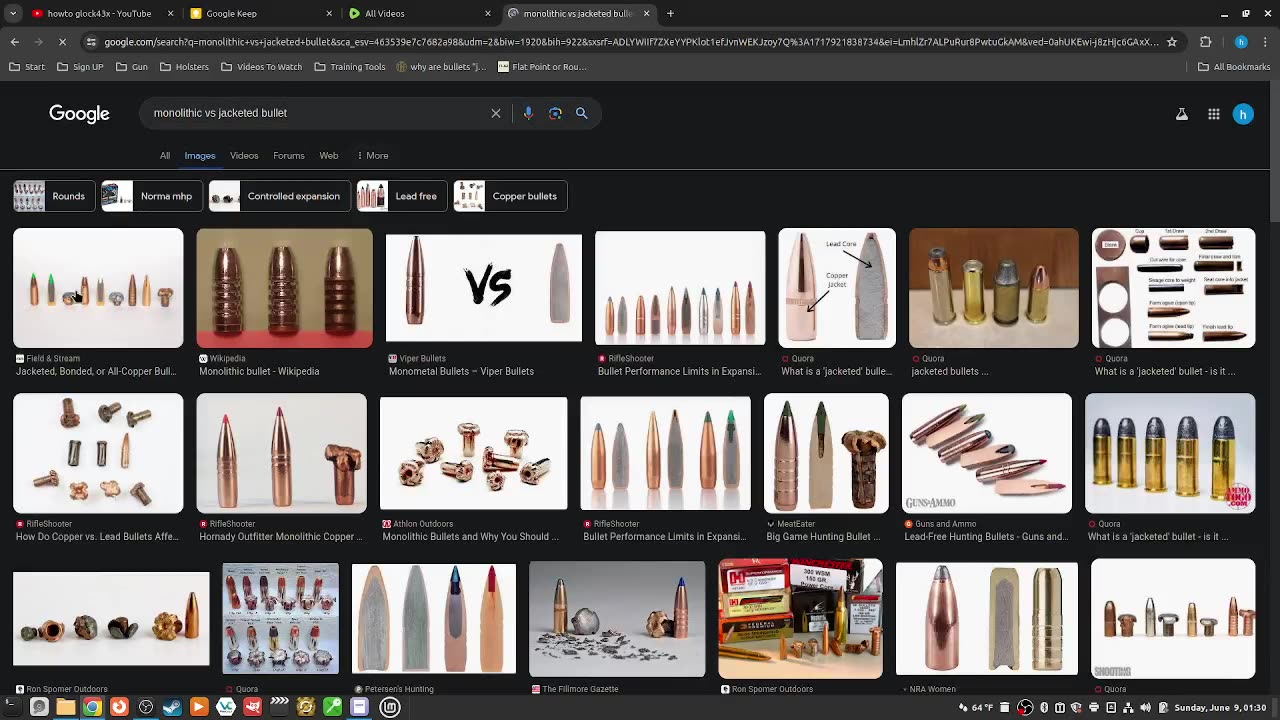The width and height of the screenshot is (1280, 720).
Task: Click the Rounds suggestion chip
Action: 54,196
